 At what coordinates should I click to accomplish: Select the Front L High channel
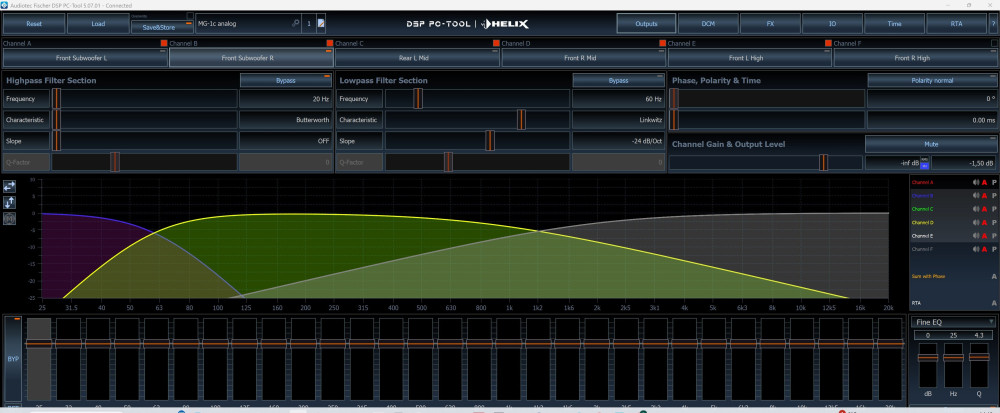(749, 57)
